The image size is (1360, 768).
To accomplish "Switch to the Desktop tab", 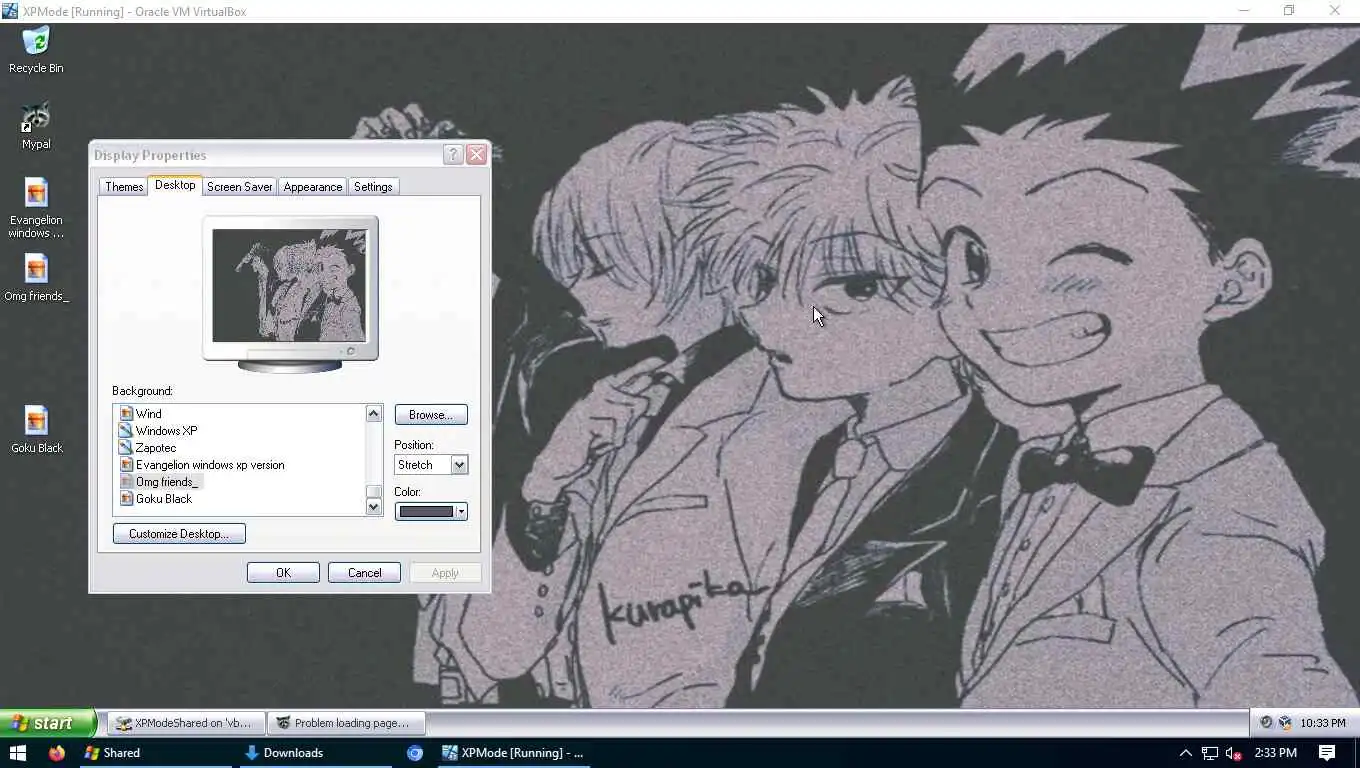I will click(175, 185).
